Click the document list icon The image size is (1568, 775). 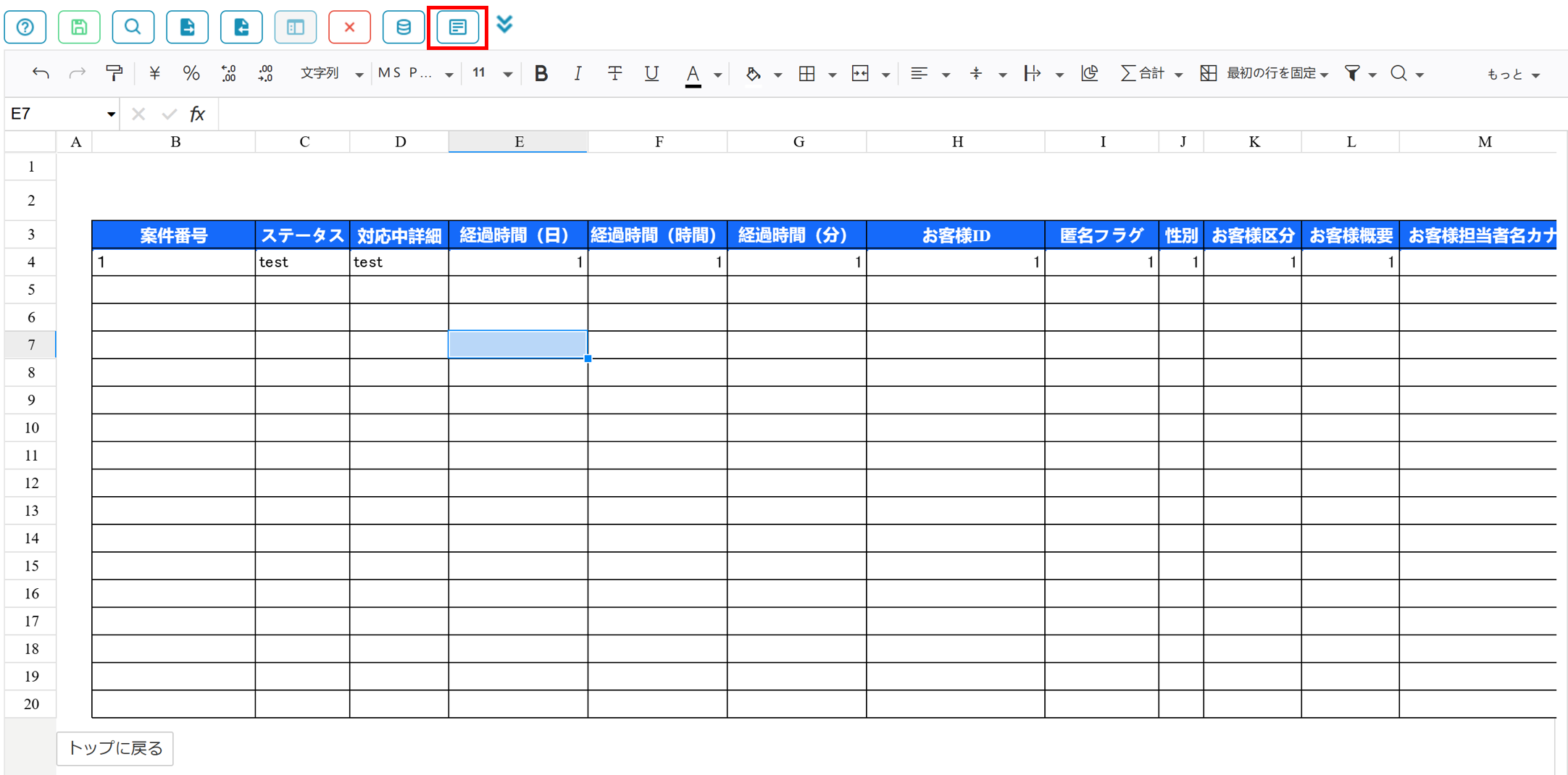click(458, 28)
